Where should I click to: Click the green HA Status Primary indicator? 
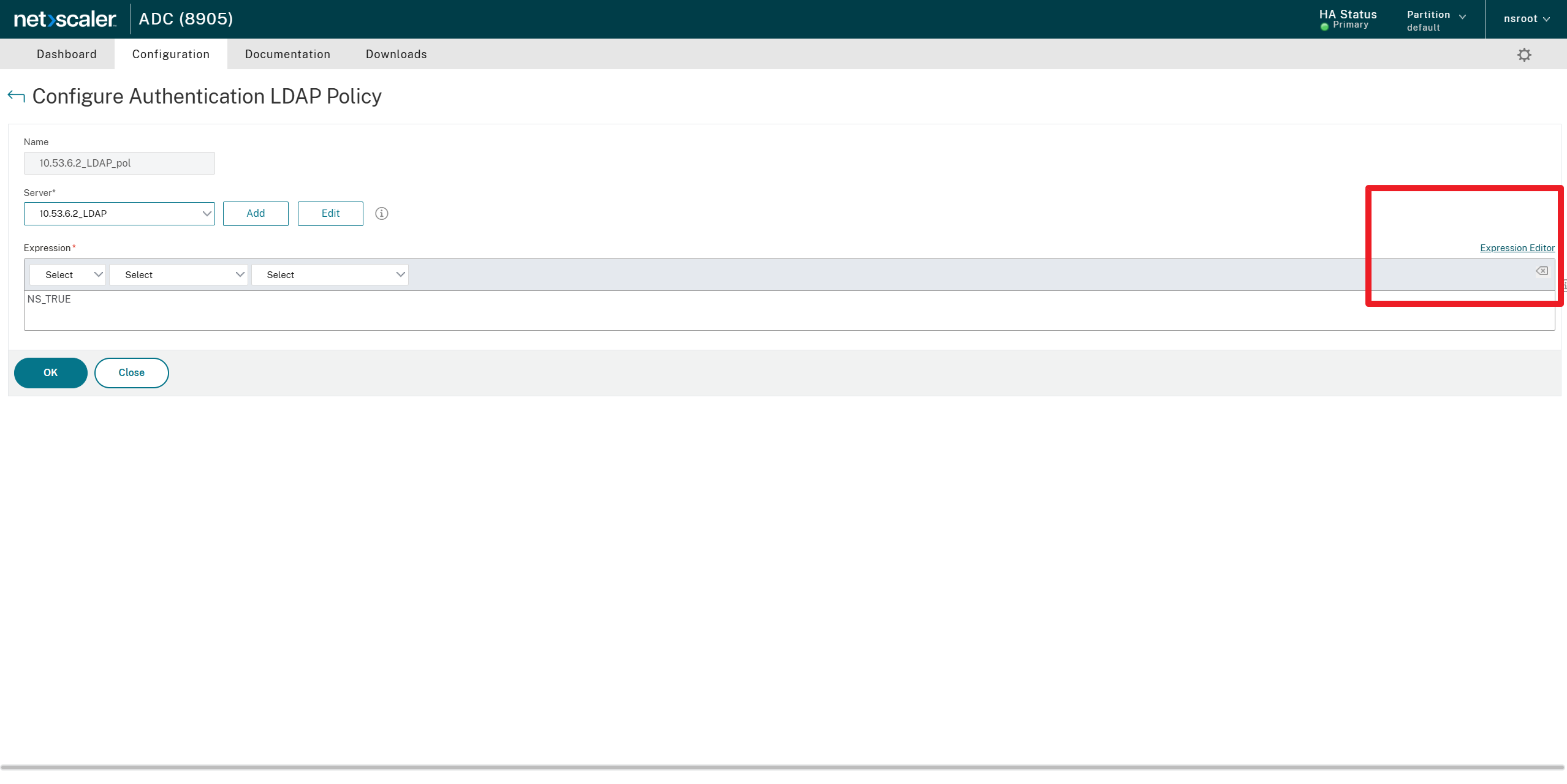pos(1324,26)
